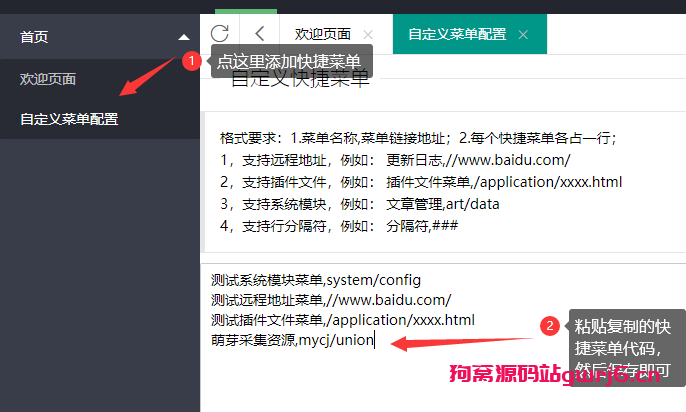The height and width of the screenshot is (412, 686).
Task: Place cursor in the 测试远程地址菜单 line
Action: pos(331,299)
